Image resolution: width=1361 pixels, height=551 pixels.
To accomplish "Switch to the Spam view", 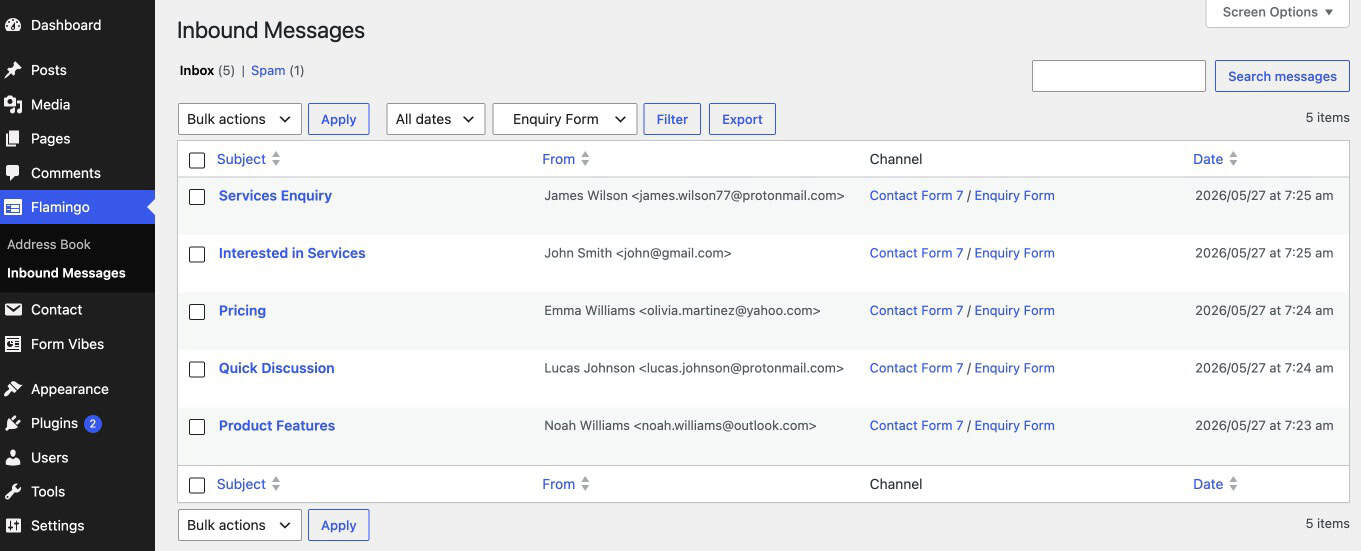I will tap(268, 70).
